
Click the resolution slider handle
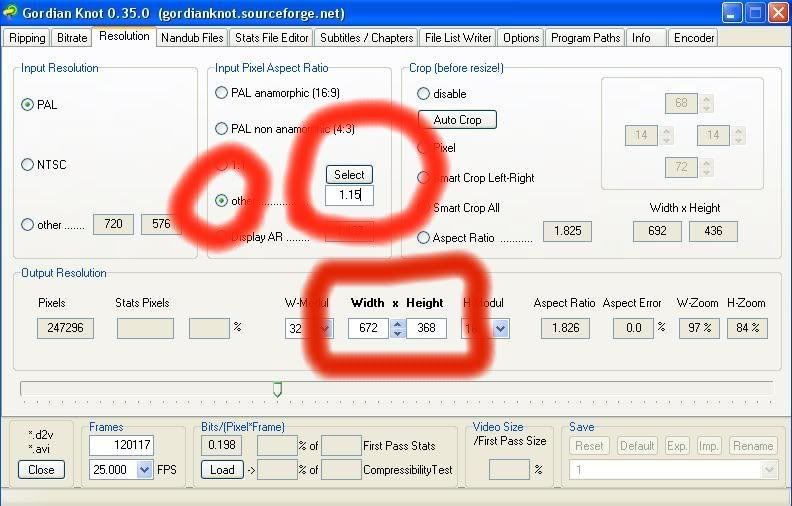tap(277, 389)
